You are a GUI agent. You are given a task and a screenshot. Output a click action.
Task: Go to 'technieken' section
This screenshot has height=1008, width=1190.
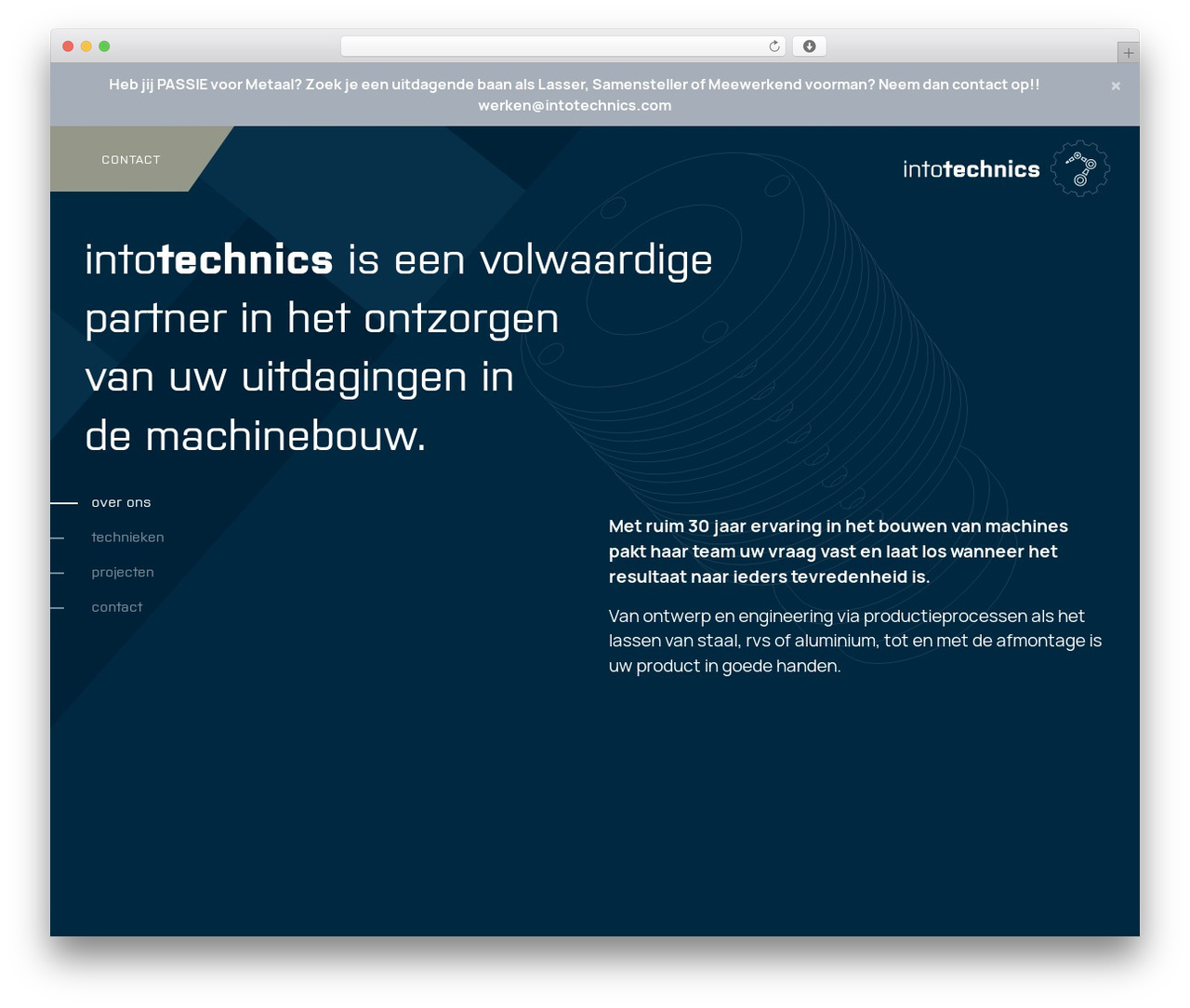pos(127,537)
